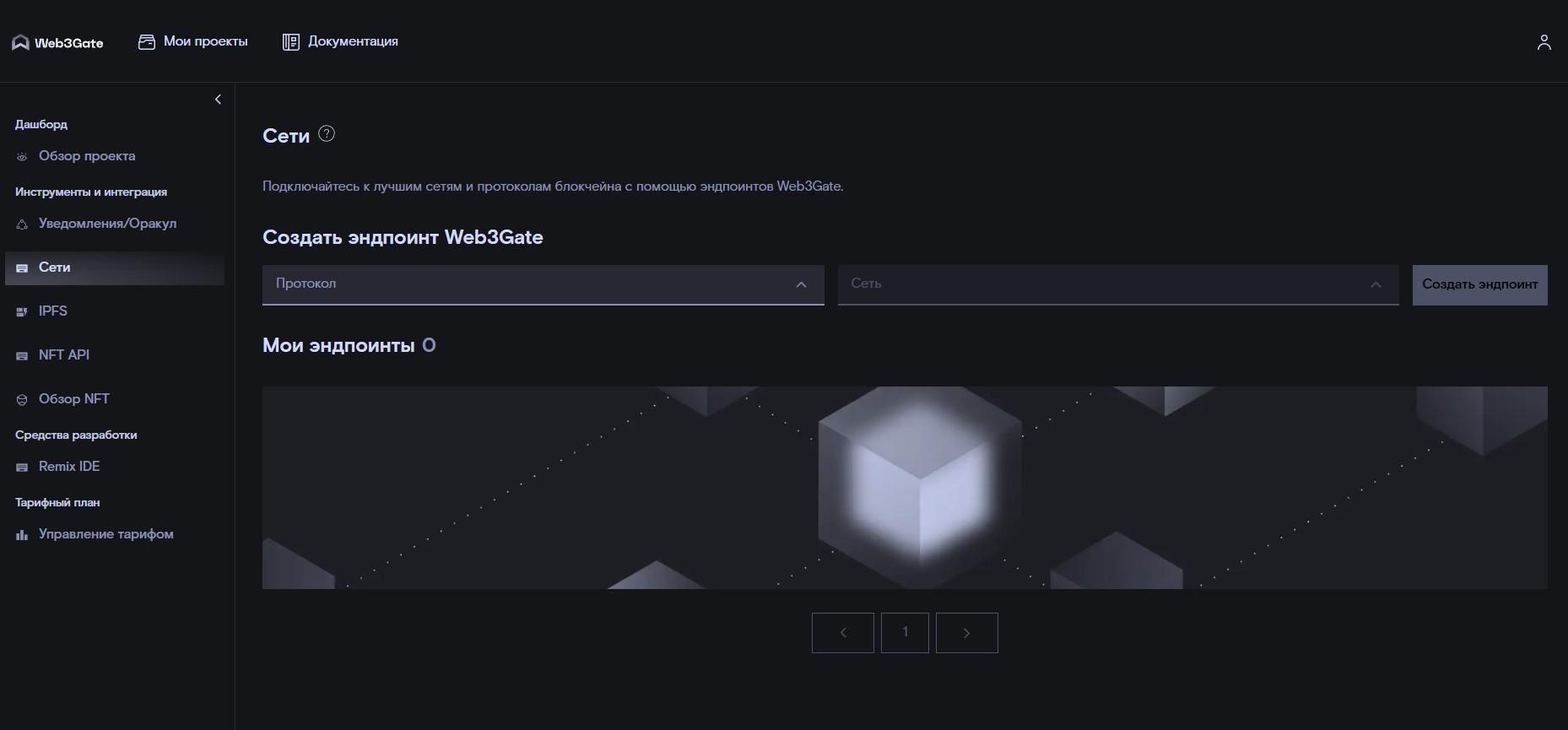Screen dimensions: 1568x730
Task: Click the Мои эндпоинты heading
Action: tap(338, 345)
